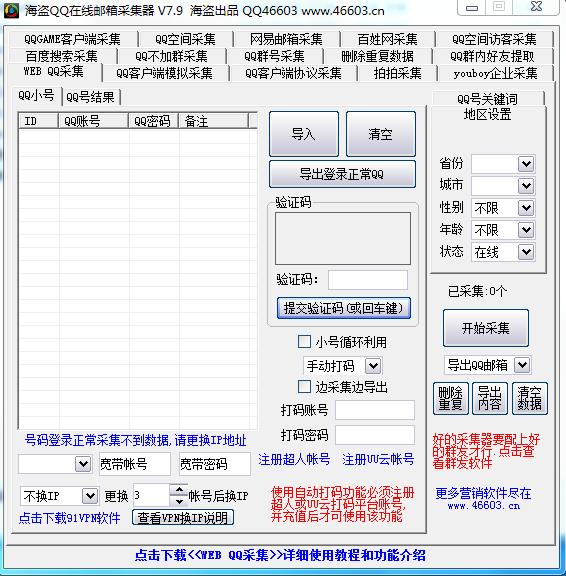Click the QQ账号 column header
The image size is (566, 576).
coord(93,121)
